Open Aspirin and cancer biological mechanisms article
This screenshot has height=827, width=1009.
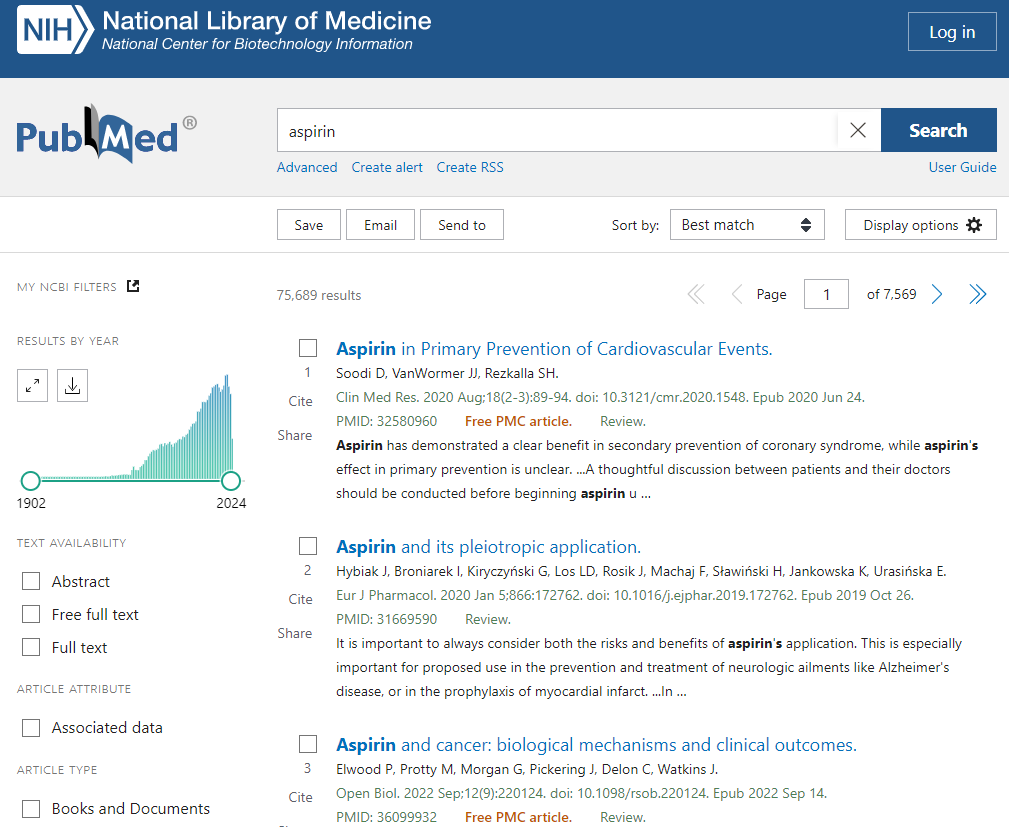(597, 745)
